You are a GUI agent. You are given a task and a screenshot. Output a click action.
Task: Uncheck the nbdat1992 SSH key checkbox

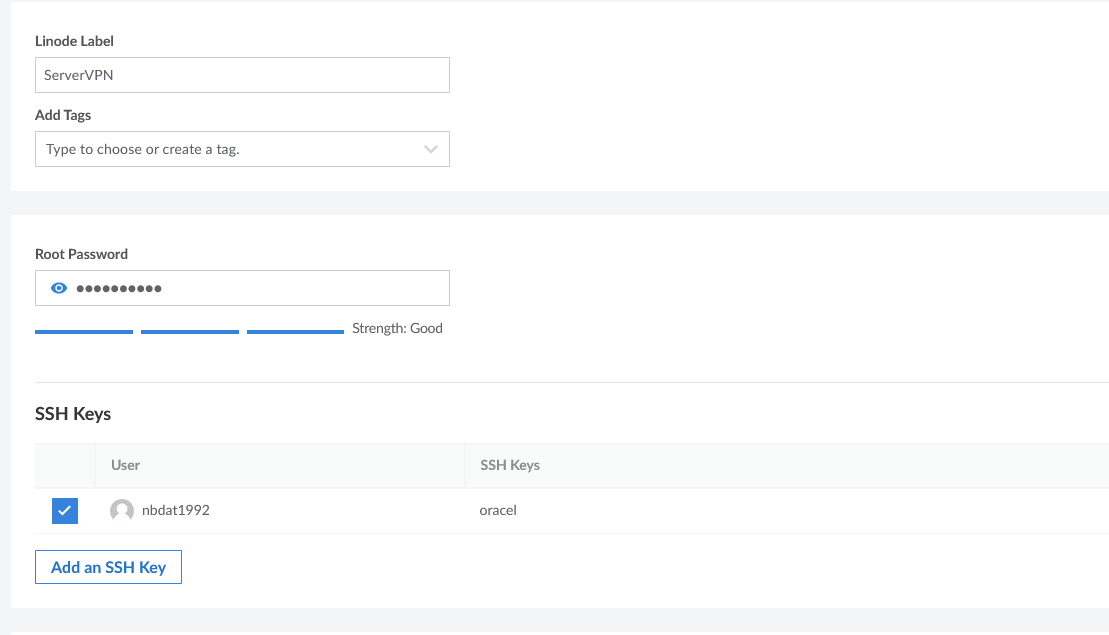click(65, 511)
